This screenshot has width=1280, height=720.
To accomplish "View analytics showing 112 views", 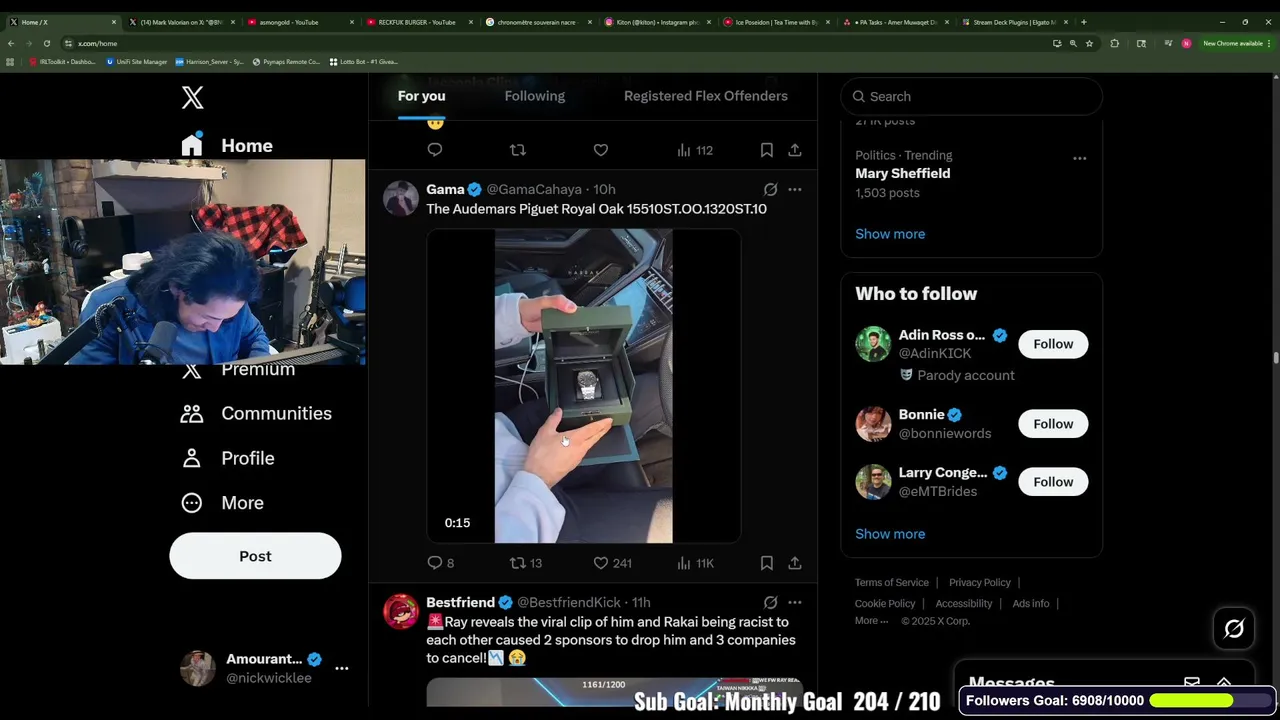I will [695, 150].
